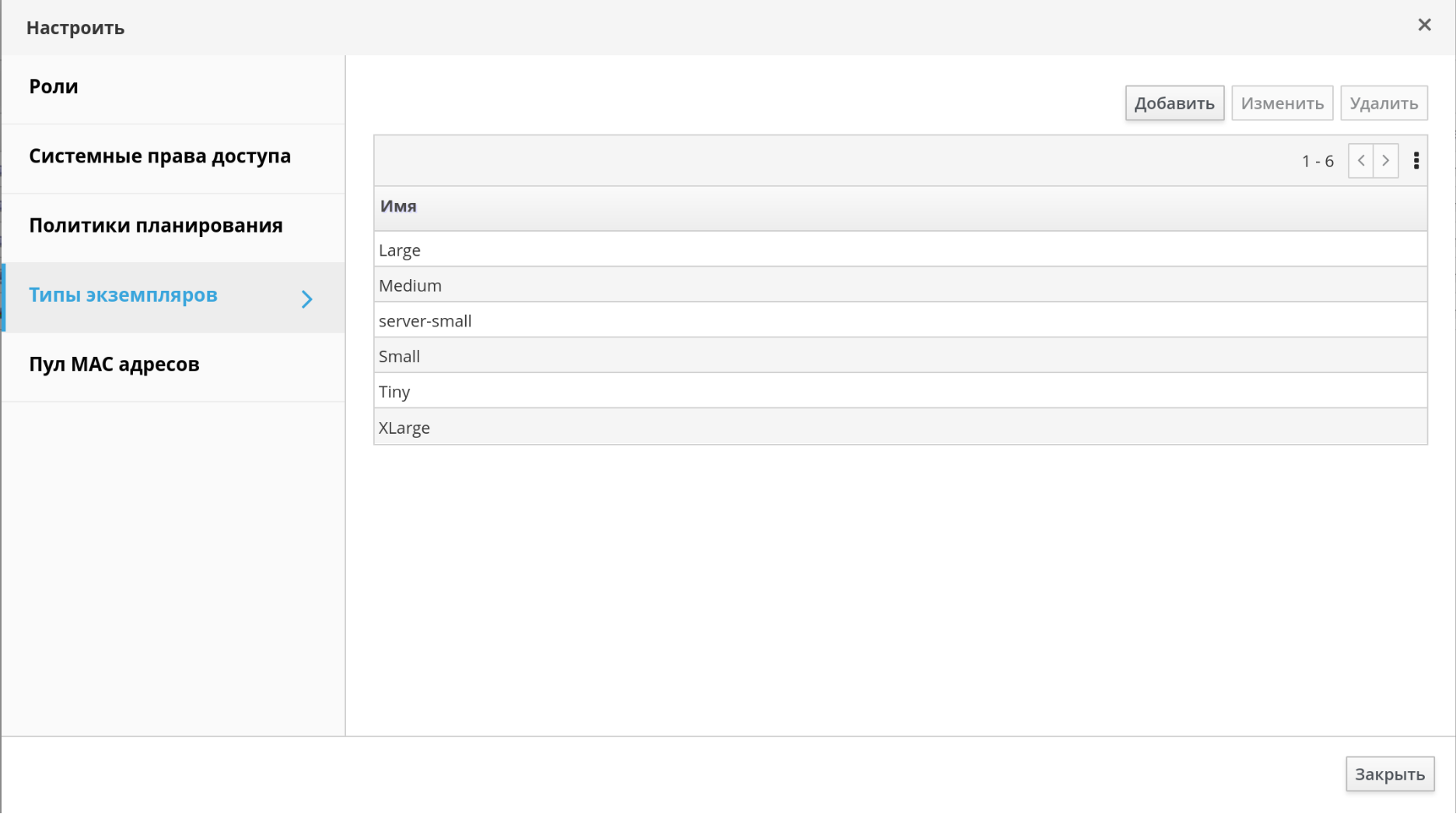
Task: Select the Типы экземпляров tab
Action: [123, 295]
